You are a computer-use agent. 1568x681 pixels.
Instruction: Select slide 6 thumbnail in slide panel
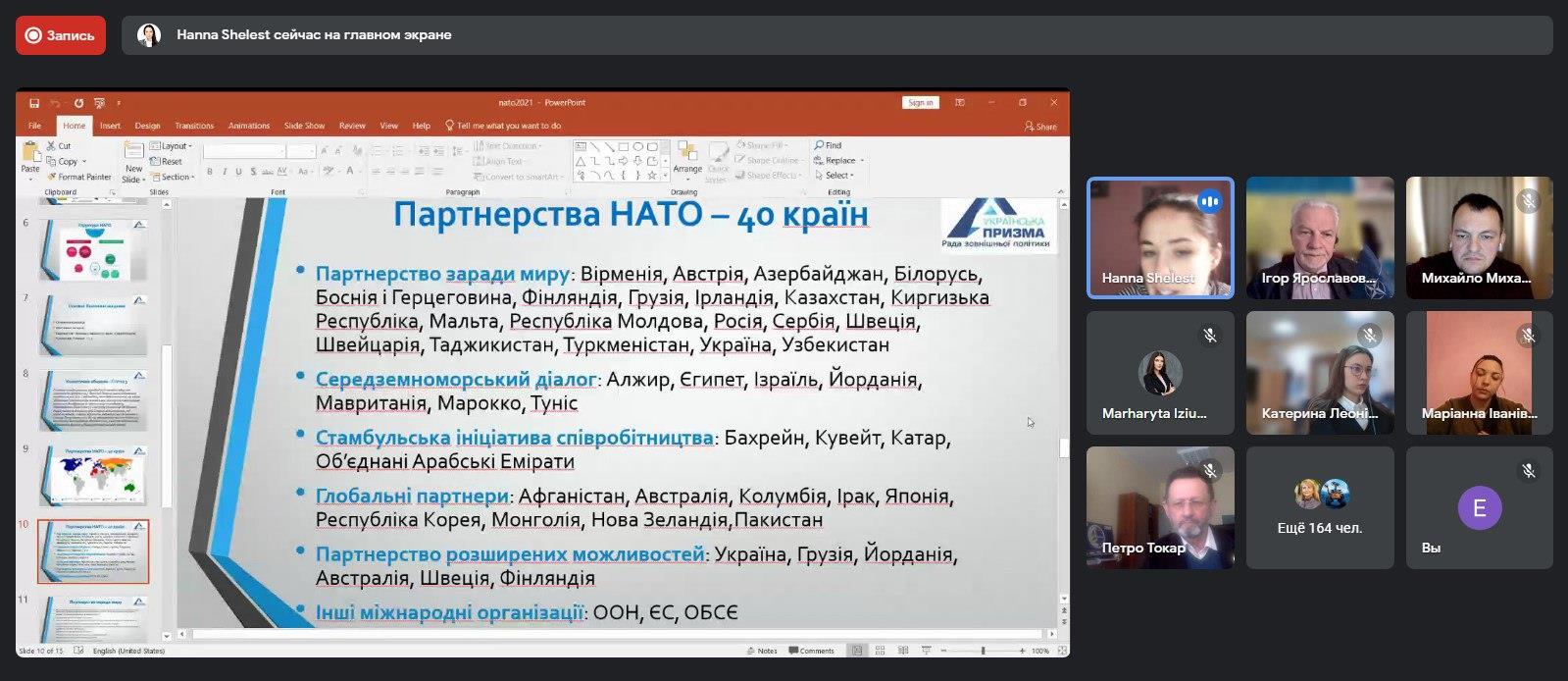coord(93,249)
